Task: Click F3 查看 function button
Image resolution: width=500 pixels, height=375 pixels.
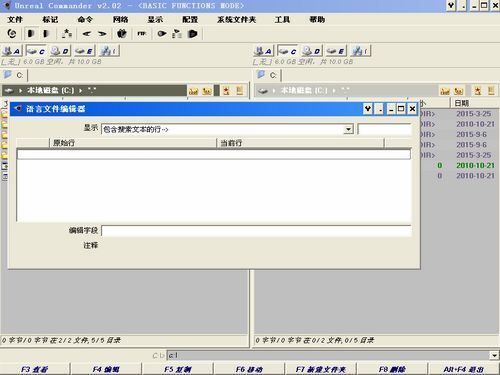Action: point(35,369)
